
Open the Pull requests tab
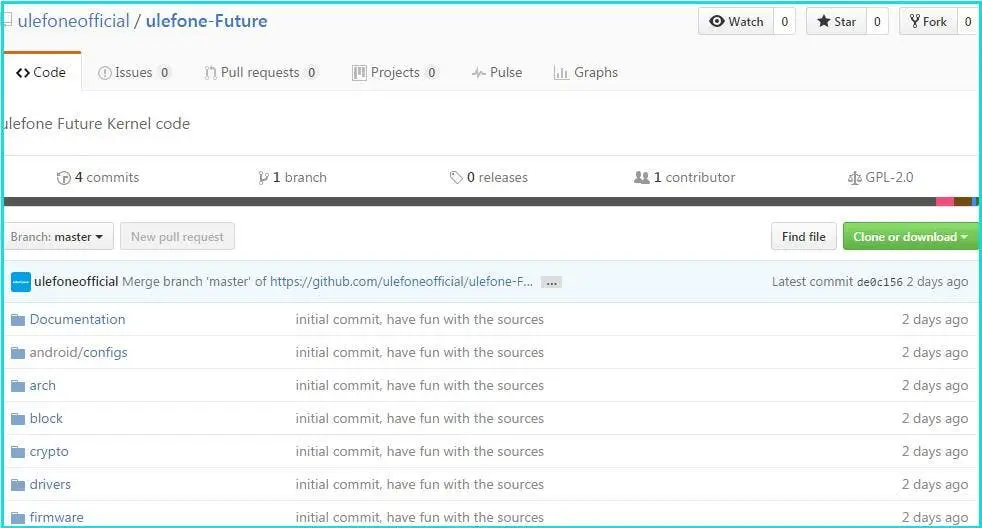tap(260, 73)
